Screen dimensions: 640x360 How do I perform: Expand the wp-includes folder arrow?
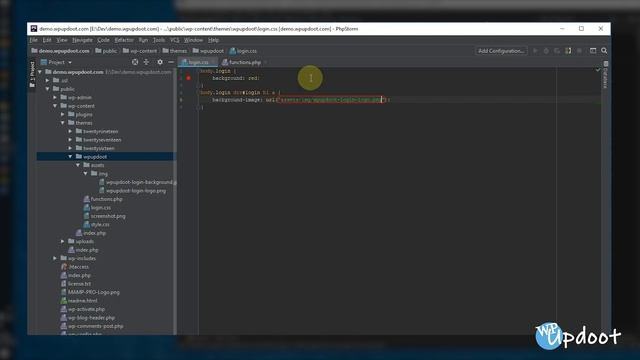[x=55, y=258]
